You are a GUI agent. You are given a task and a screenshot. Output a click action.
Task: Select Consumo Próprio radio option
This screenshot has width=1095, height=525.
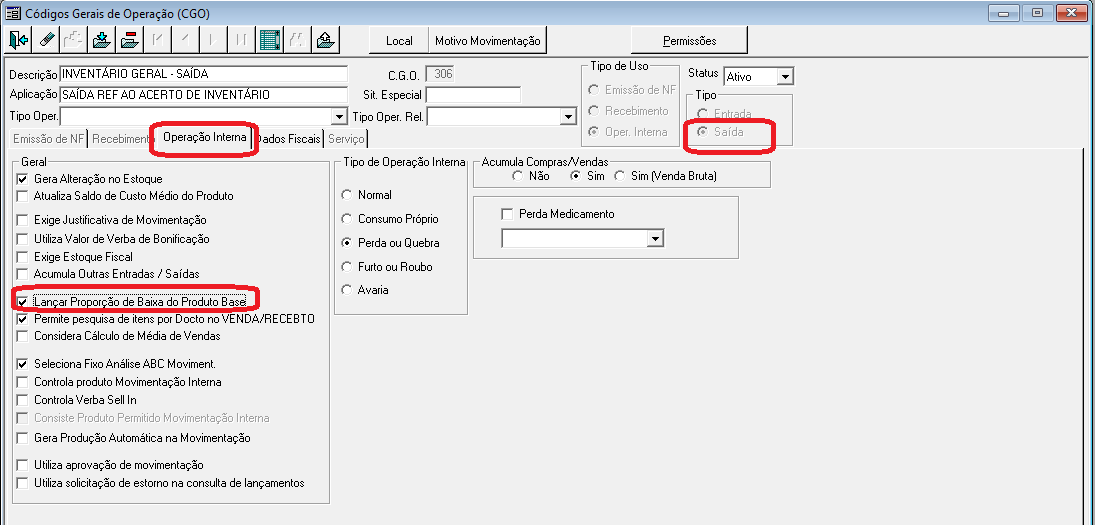(346, 219)
